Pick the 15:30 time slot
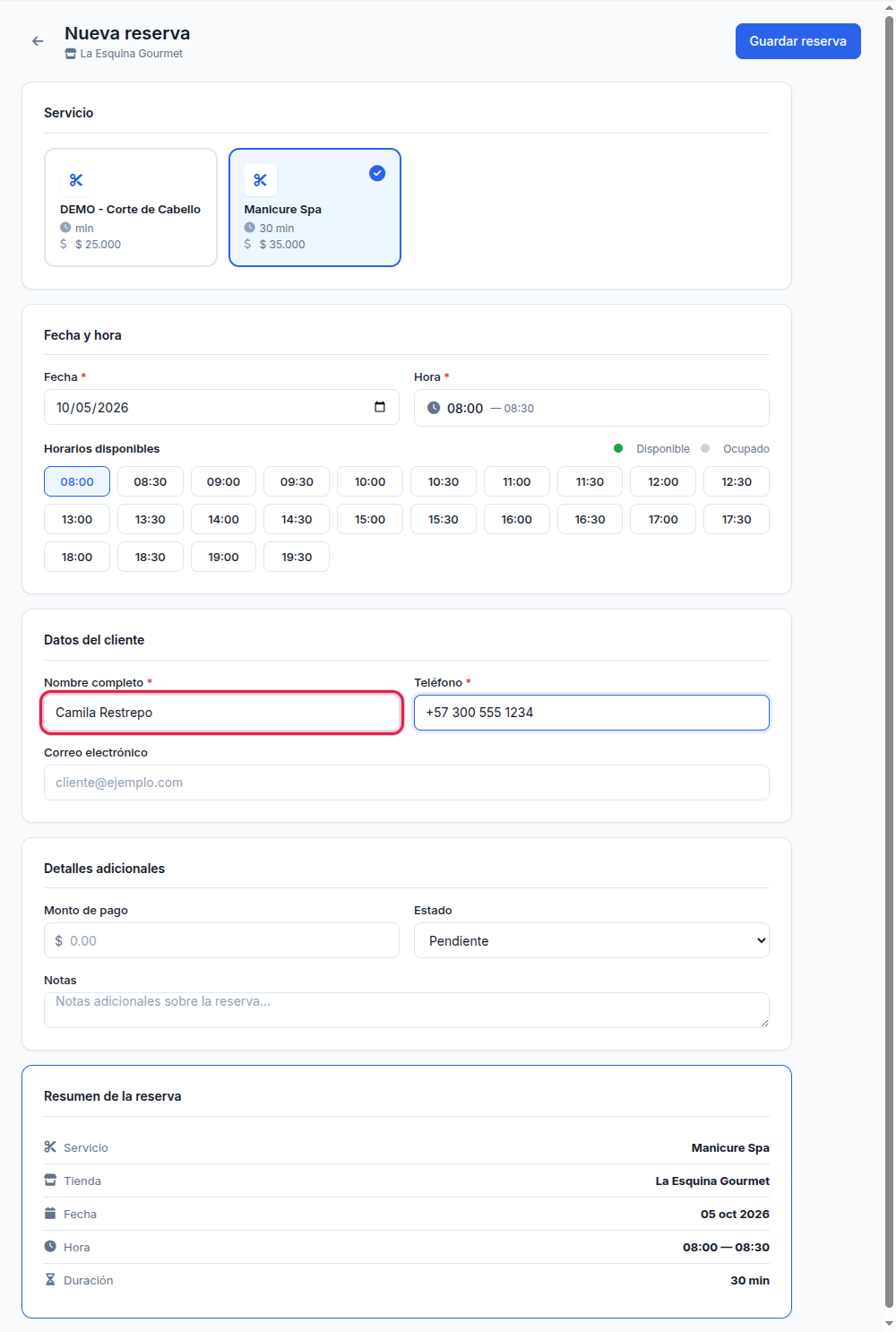896x1332 pixels. [x=444, y=519]
